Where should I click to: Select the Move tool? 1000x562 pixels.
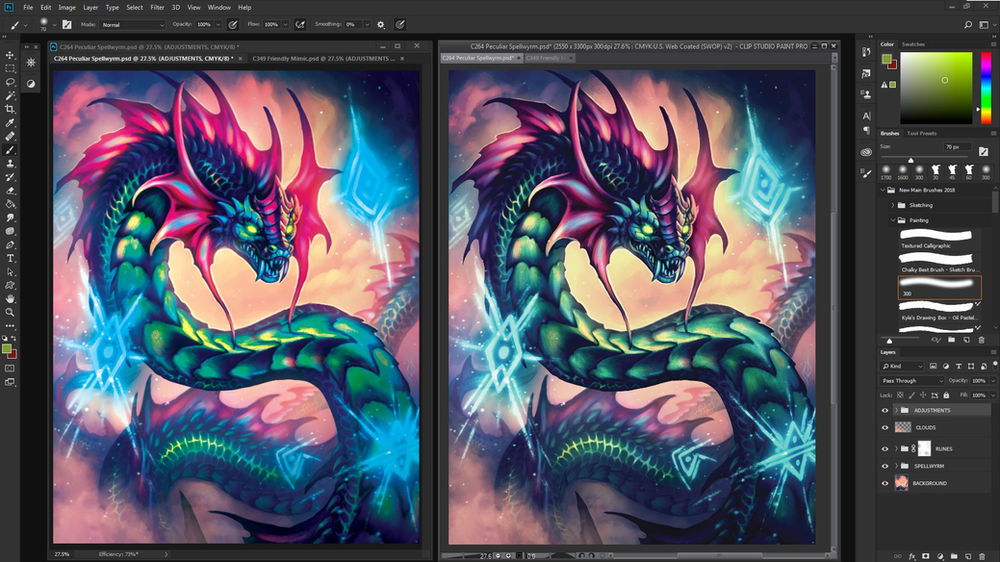[10, 55]
